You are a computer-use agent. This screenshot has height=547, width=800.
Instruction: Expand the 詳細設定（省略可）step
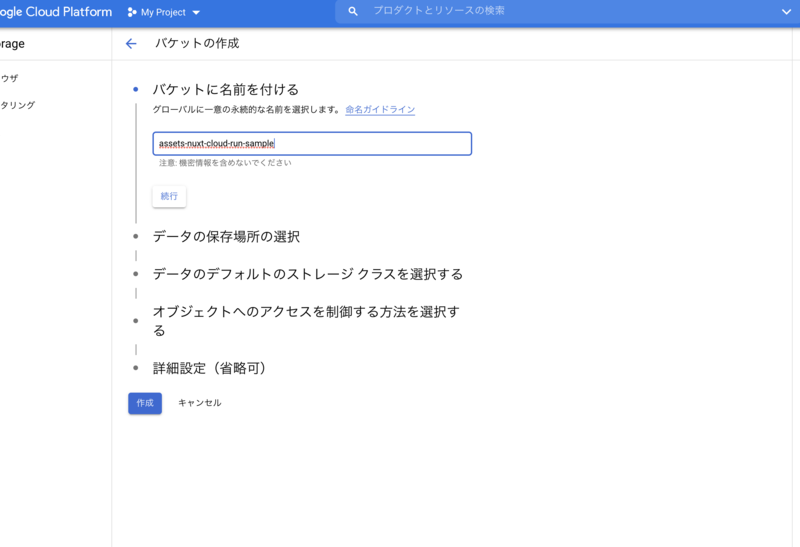click(209, 368)
